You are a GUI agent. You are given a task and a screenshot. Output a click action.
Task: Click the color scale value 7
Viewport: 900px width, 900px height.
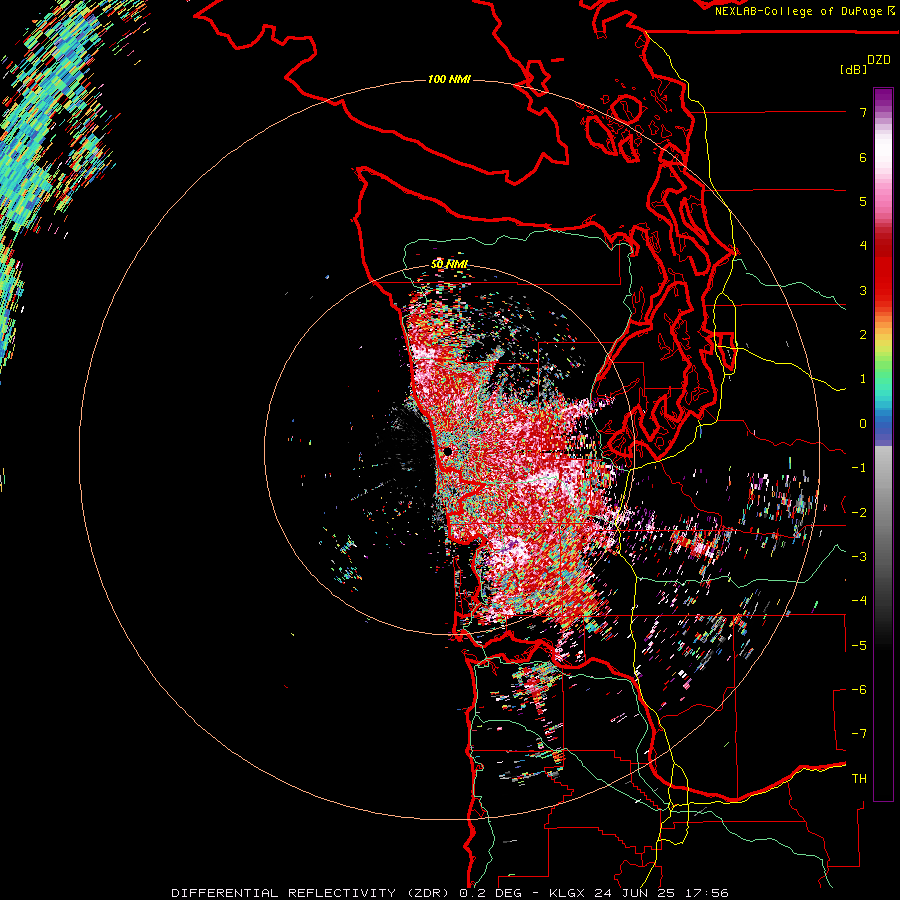click(x=863, y=112)
